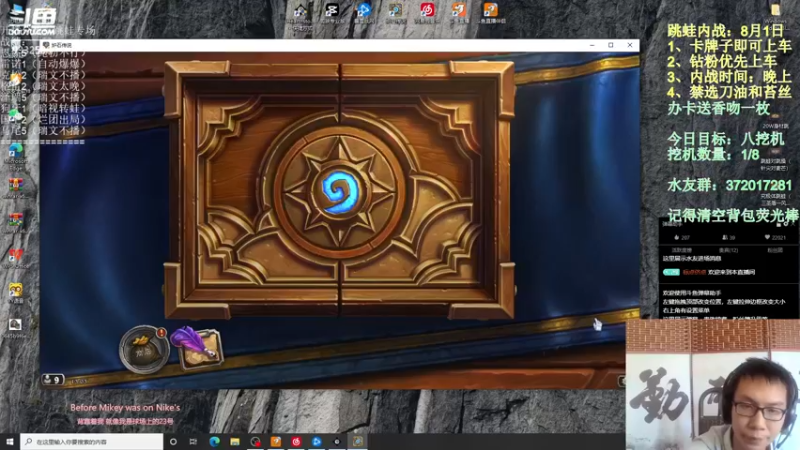800x450 pixels.
Task: Open the black scissors-style desktop shortcut
Action: (x=332, y=12)
